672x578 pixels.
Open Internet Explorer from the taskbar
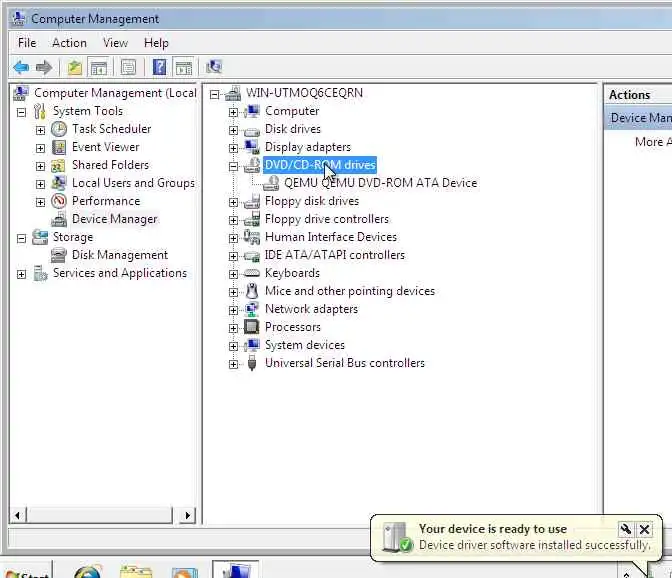87,572
